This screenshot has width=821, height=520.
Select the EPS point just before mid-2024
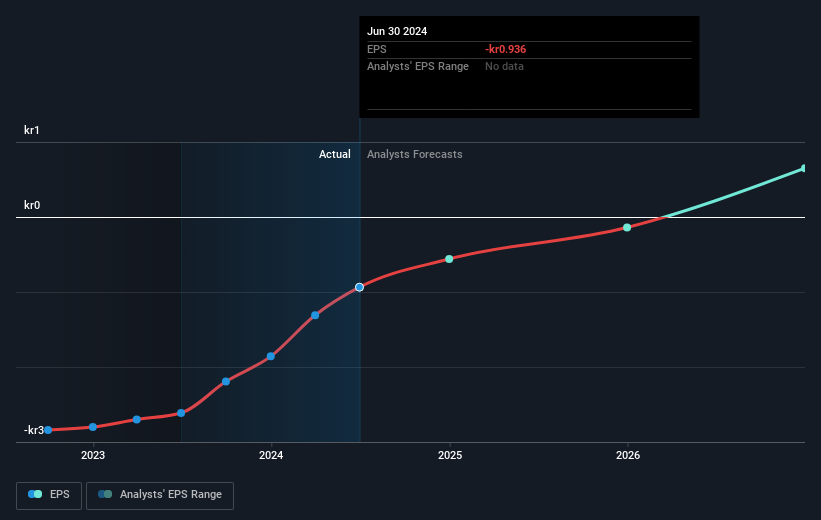click(x=315, y=315)
